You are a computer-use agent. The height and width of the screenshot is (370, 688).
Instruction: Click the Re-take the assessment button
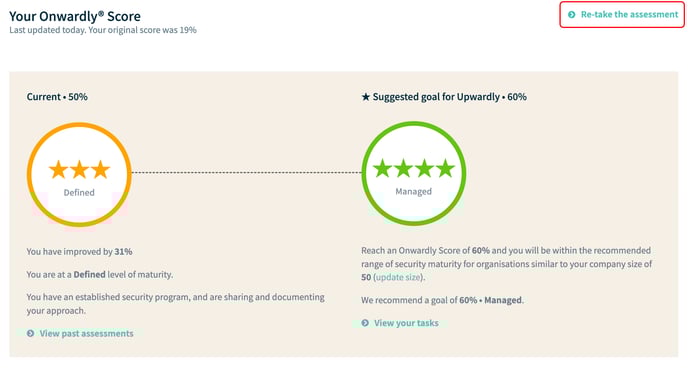click(x=622, y=14)
